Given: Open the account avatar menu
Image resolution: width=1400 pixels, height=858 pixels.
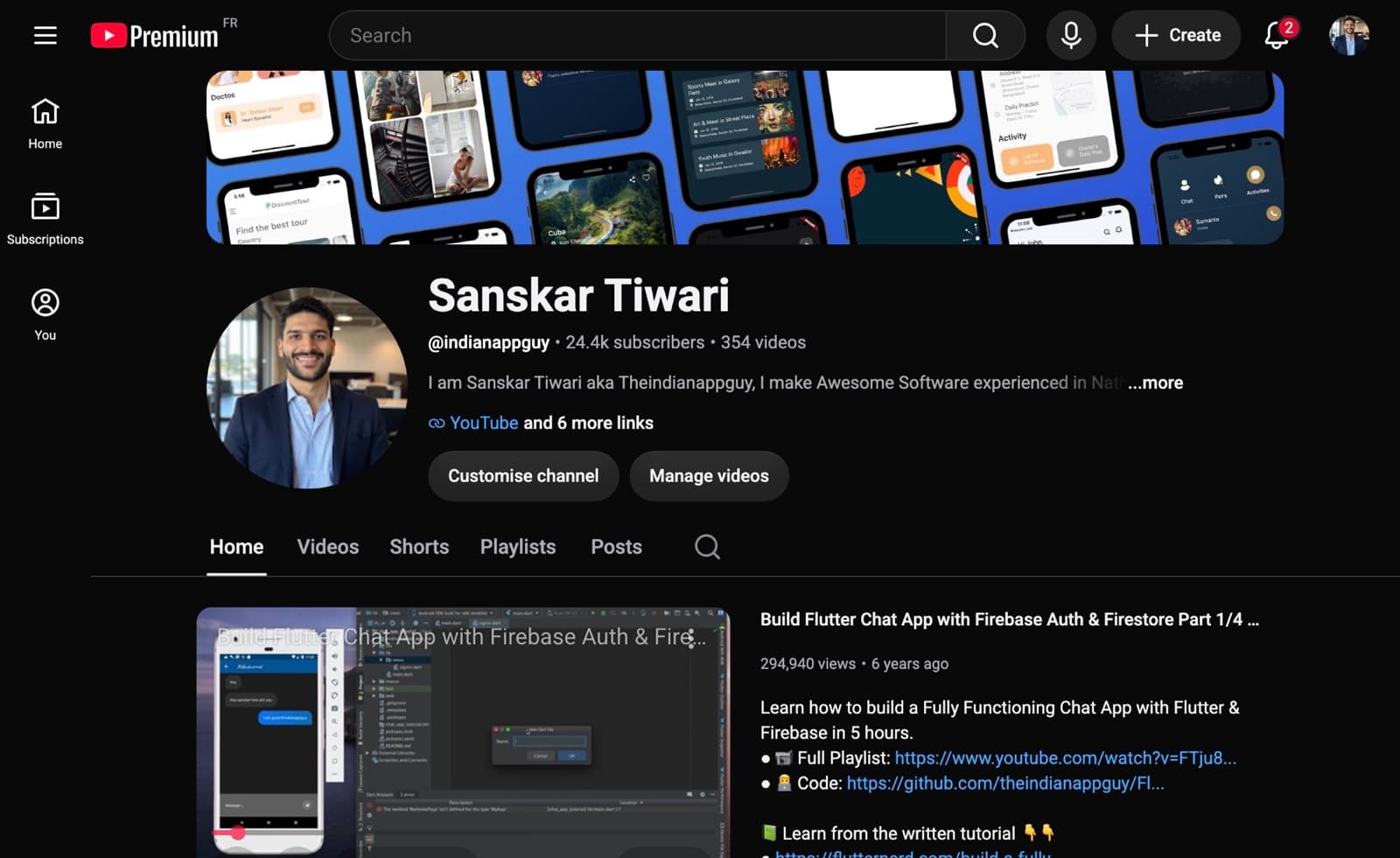Looking at the screenshot, I should (1348, 35).
